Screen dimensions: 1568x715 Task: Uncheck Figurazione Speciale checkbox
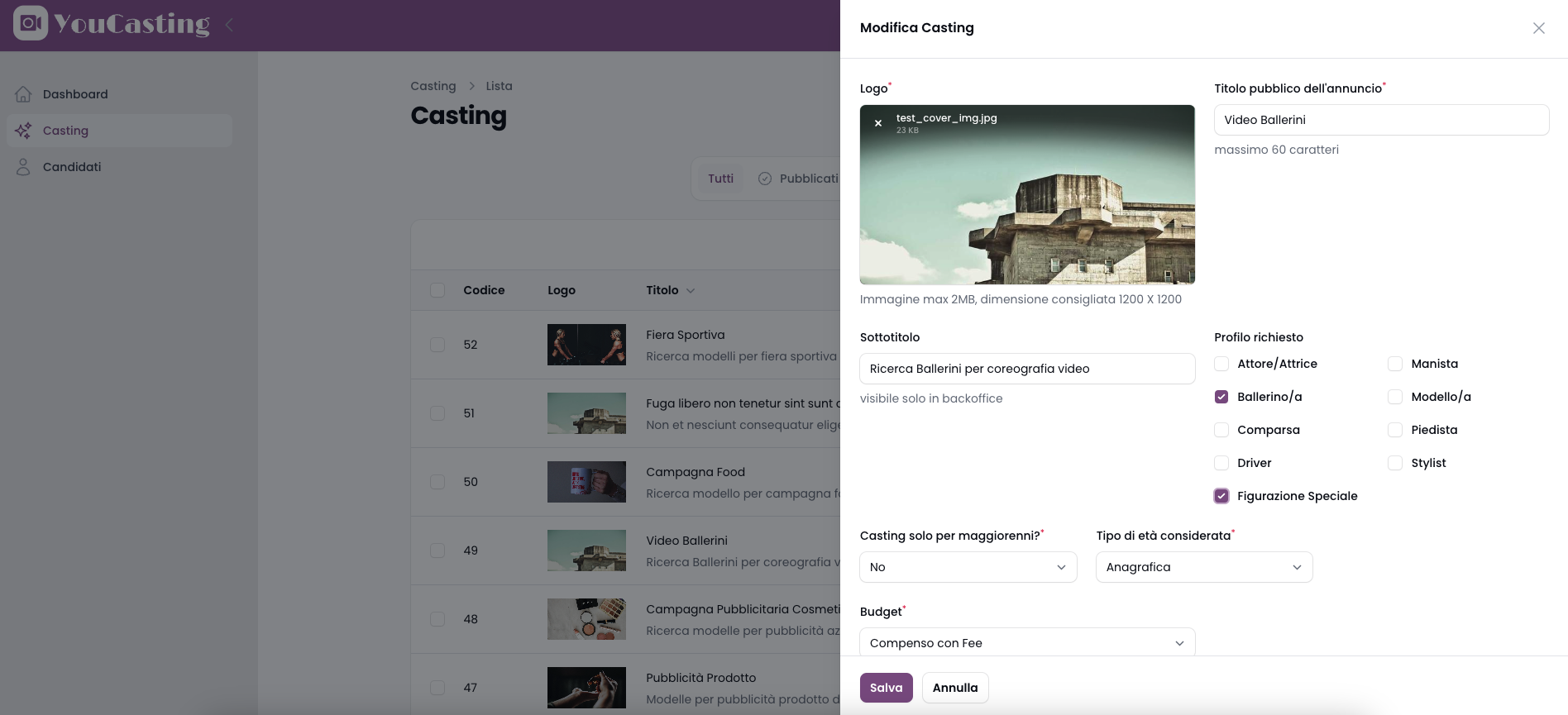pos(1221,496)
